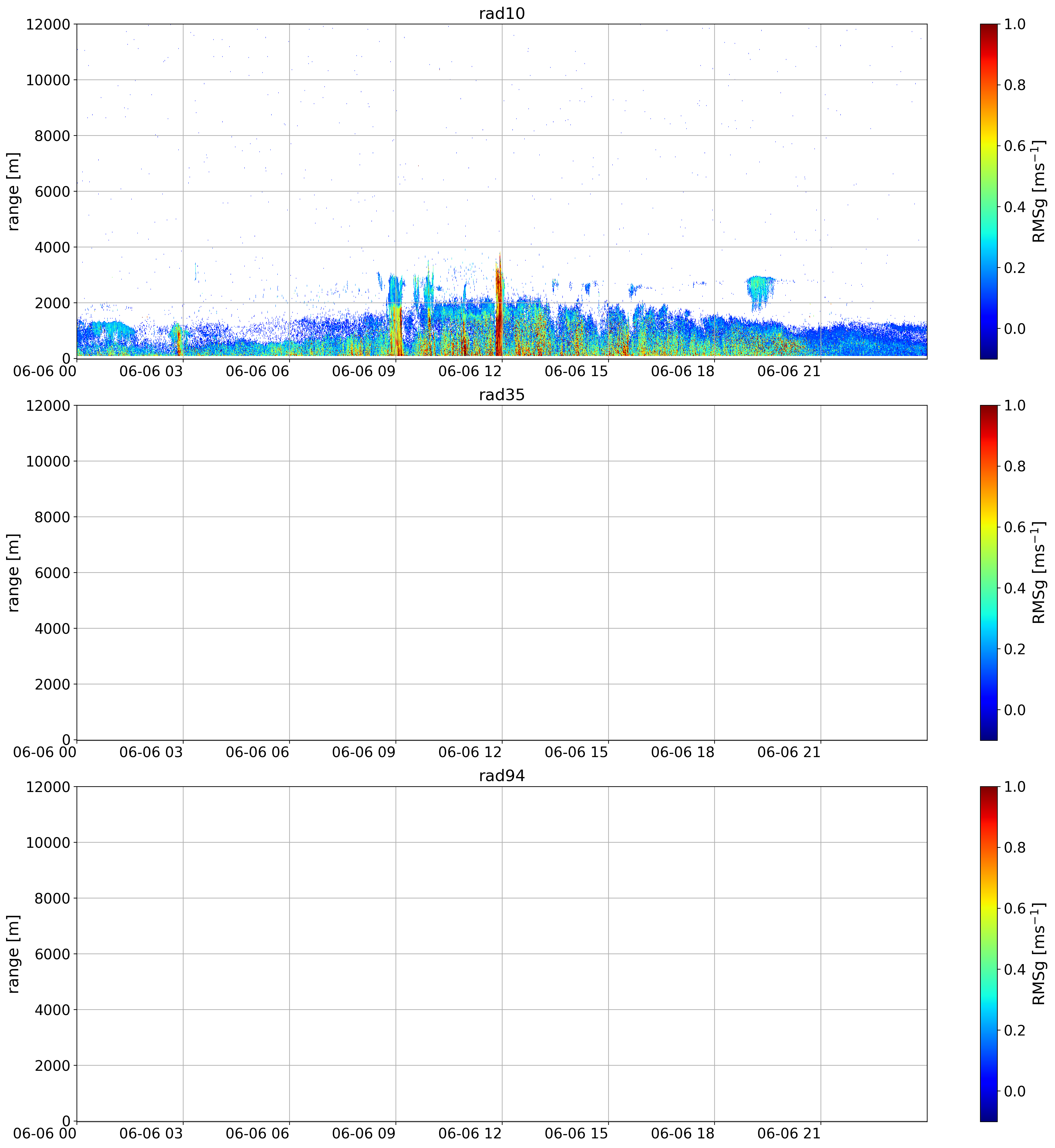Click the 10000 tick on rad94 y-axis
The image size is (1055, 1148).
point(48,843)
